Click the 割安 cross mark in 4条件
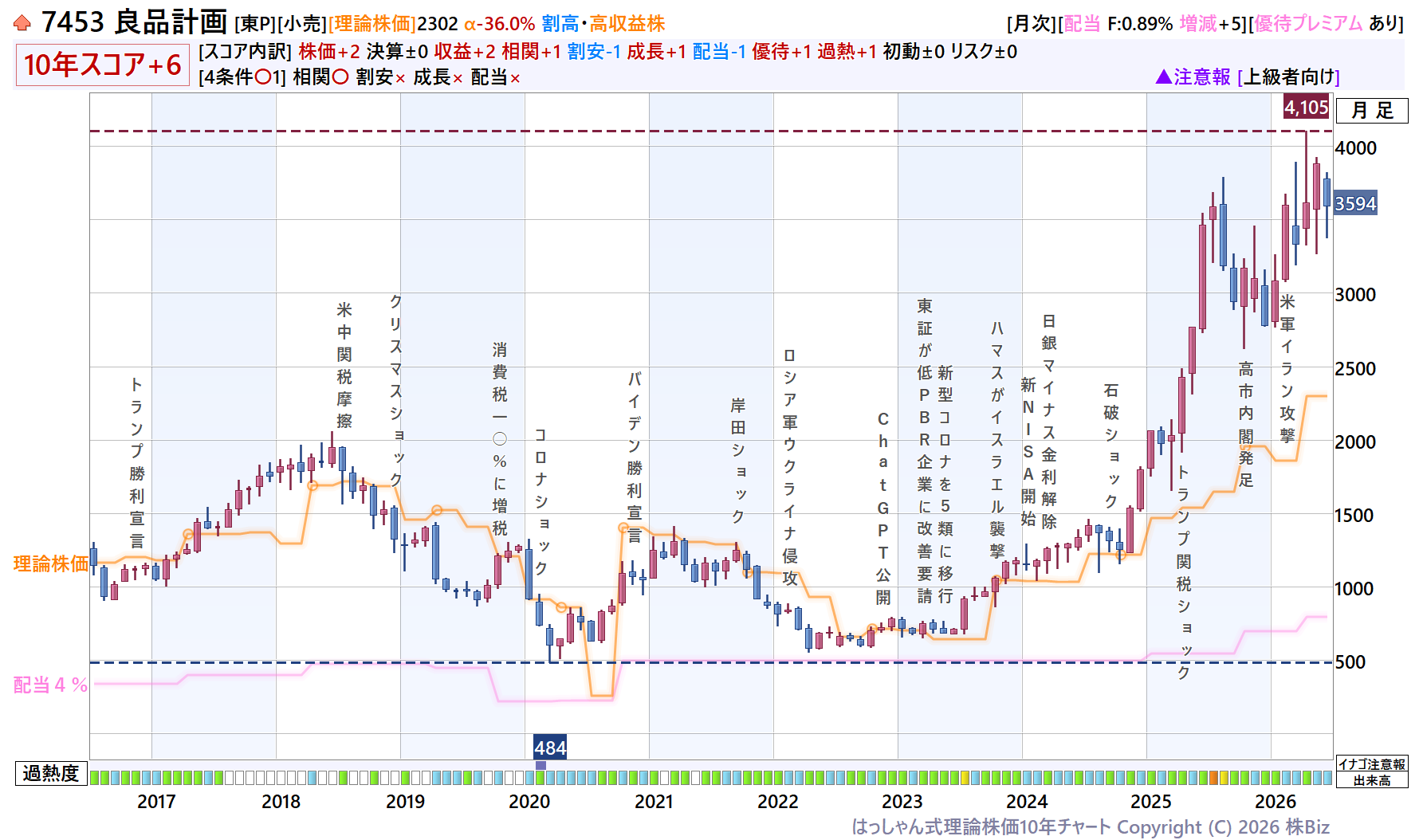This screenshot has width=1419, height=840. 400,78
